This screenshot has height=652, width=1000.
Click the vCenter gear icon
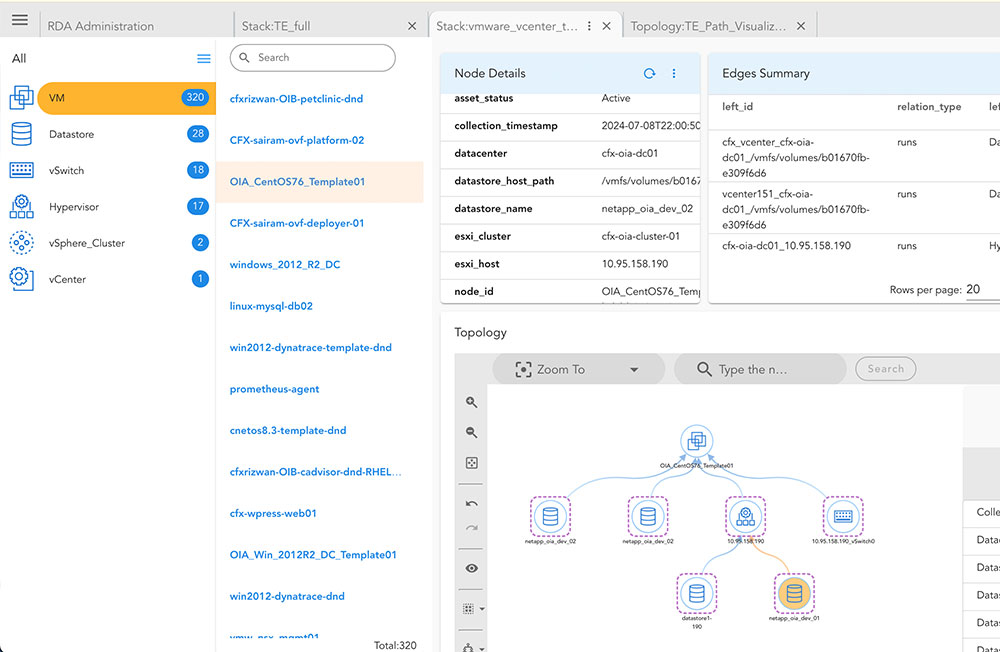click(21, 279)
